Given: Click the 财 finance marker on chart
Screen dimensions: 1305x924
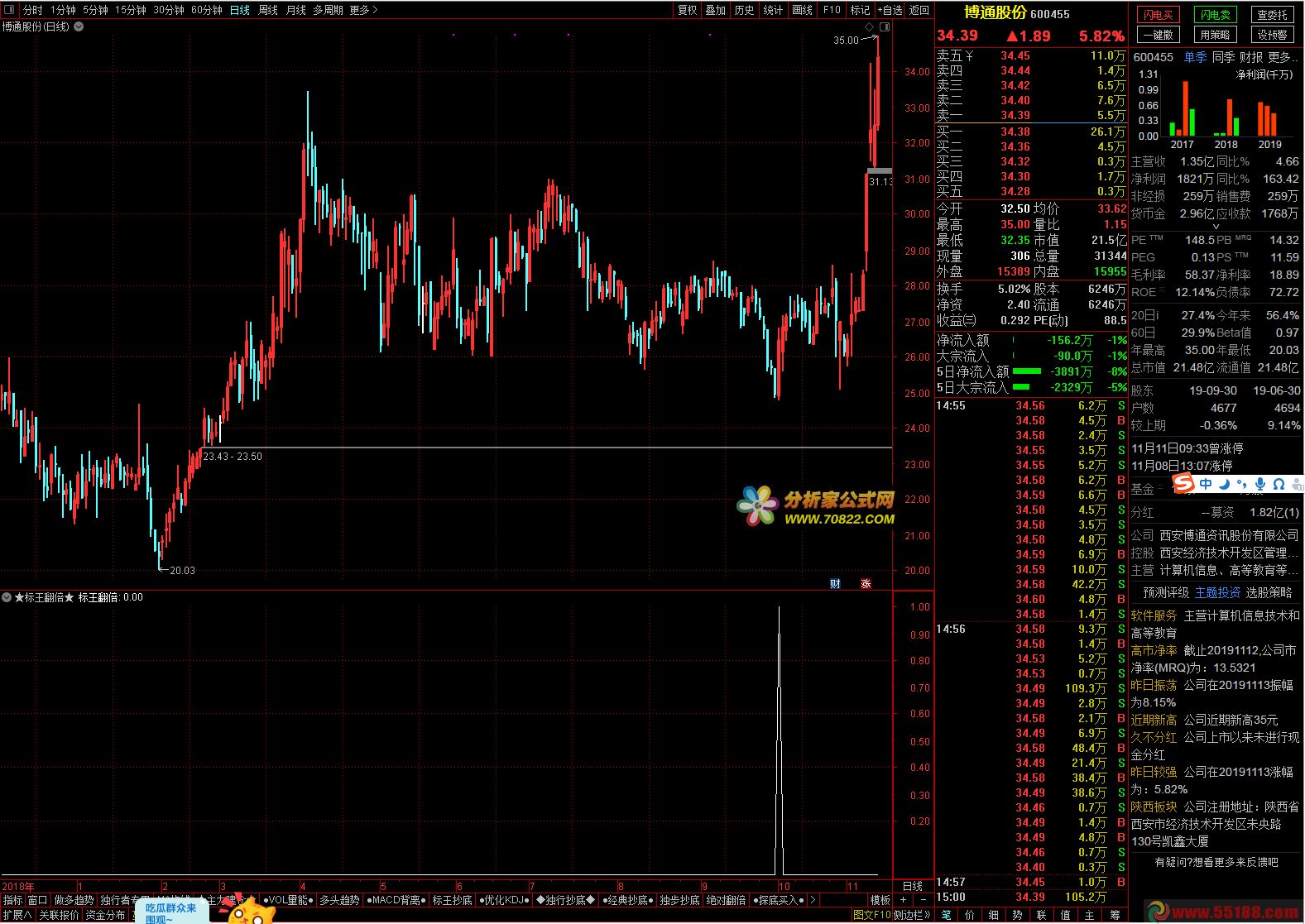Looking at the screenshot, I should [835, 583].
